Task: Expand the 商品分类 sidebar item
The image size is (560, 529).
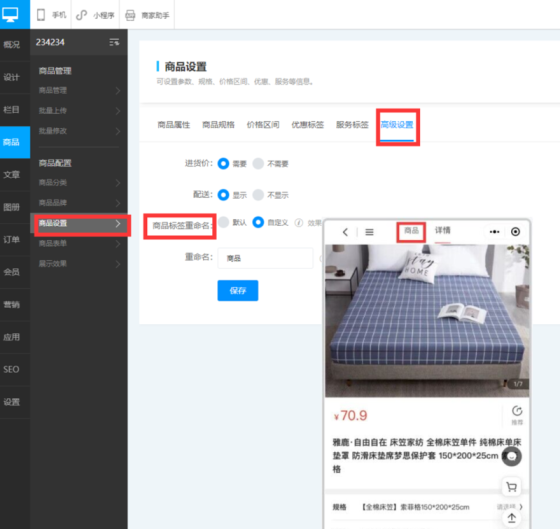Action: (x=79, y=183)
